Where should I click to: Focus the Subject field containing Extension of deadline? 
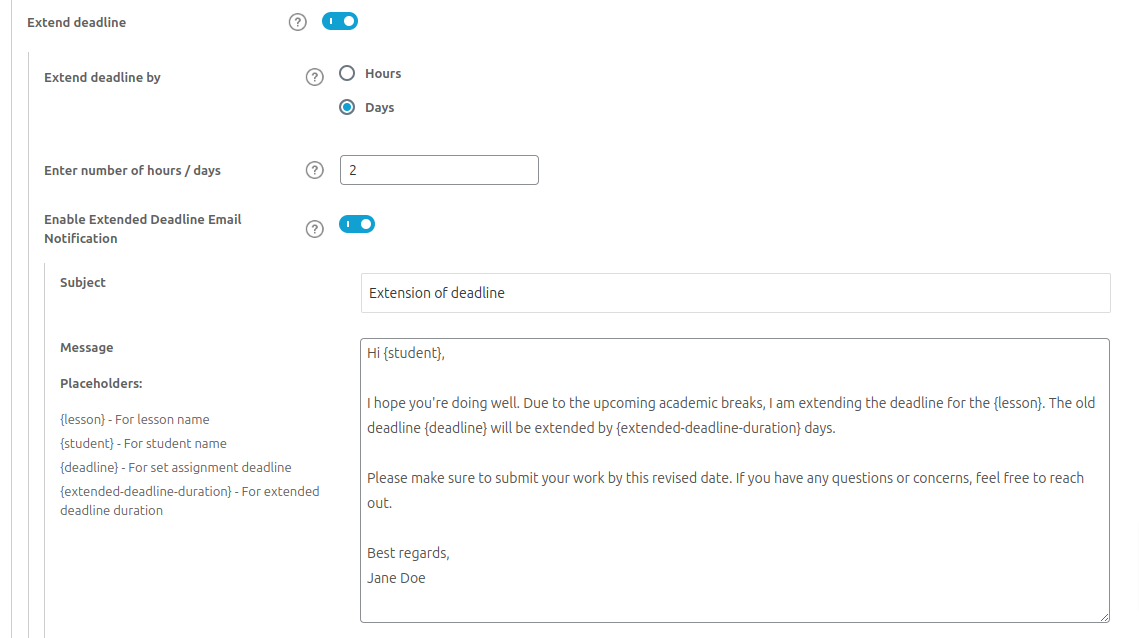[x=735, y=293]
